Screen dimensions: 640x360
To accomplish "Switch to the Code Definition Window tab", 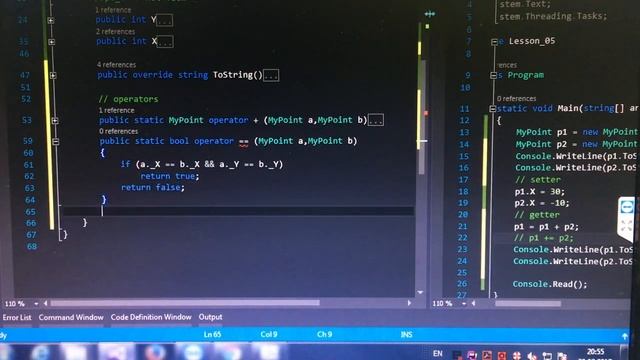I will 151,317.
